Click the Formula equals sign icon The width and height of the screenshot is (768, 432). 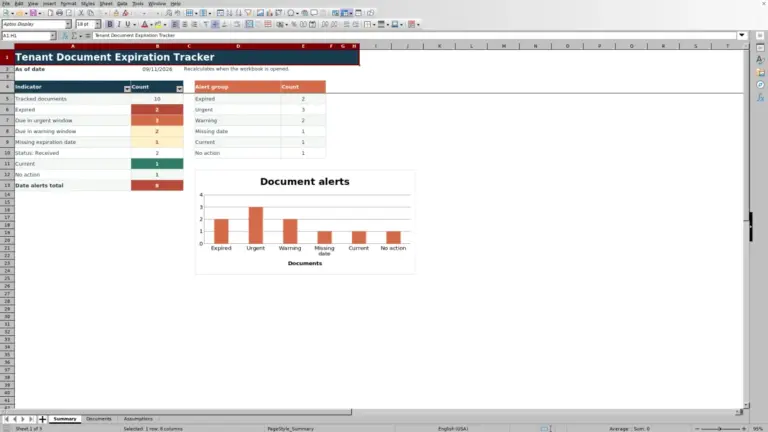click(88, 36)
